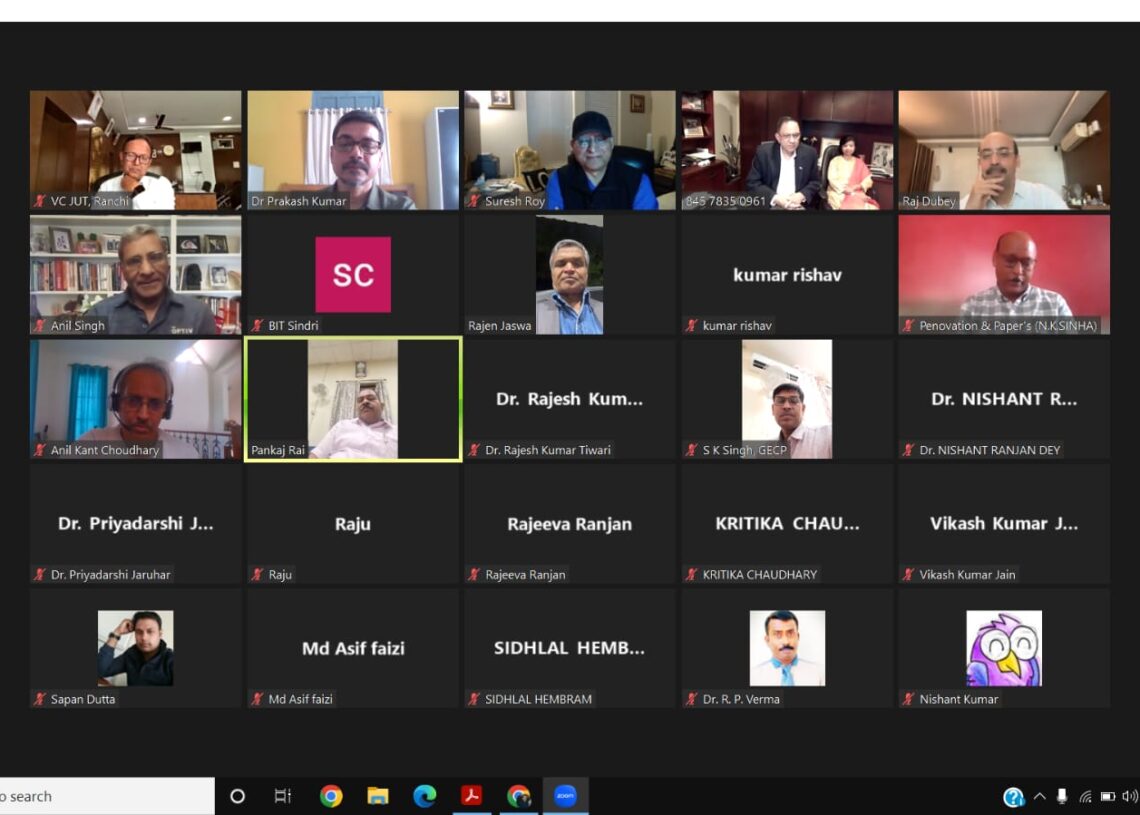The height and width of the screenshot is (815, 1140).
Task: Click the Wi-Fi network tray icon
Action: [1085, 796]
